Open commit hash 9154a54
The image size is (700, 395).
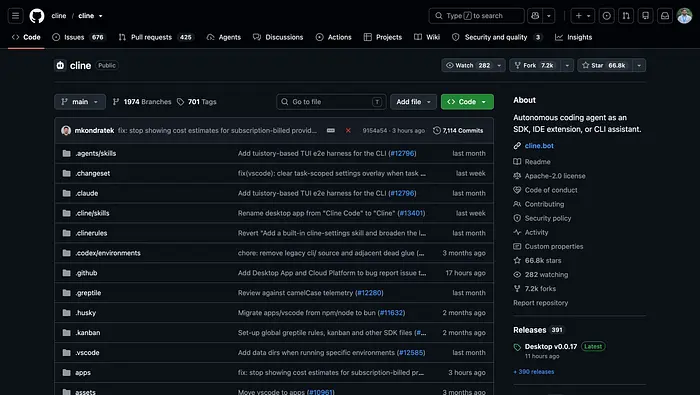pos(375,130)
